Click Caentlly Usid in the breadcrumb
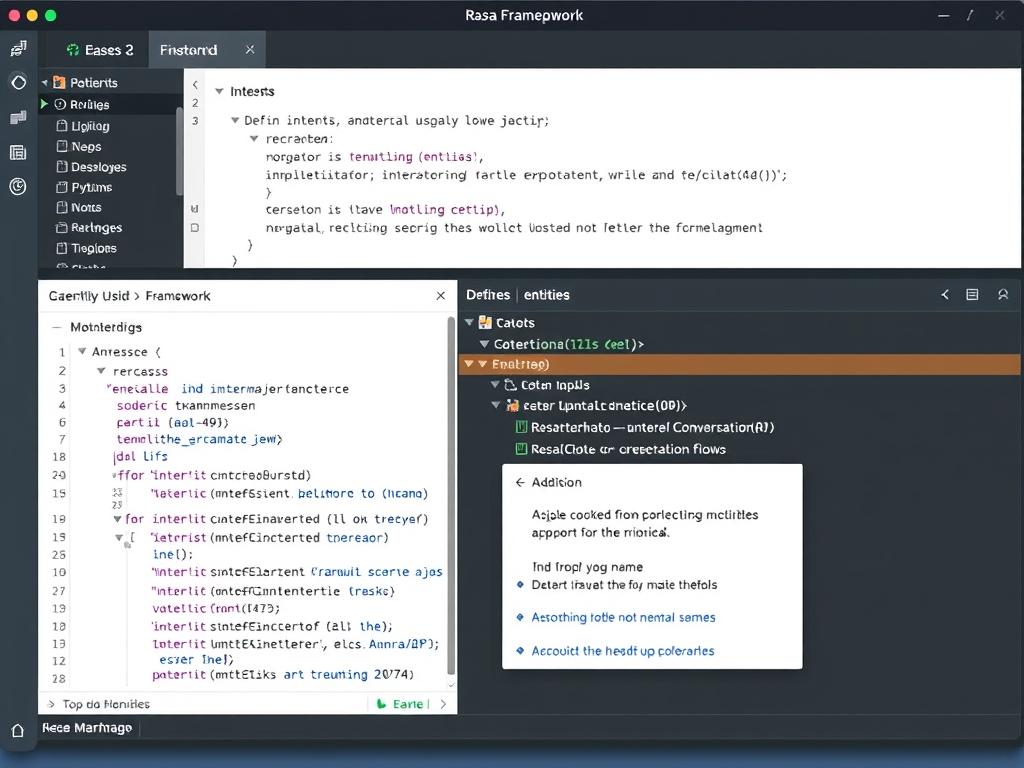 pos(89,296)
